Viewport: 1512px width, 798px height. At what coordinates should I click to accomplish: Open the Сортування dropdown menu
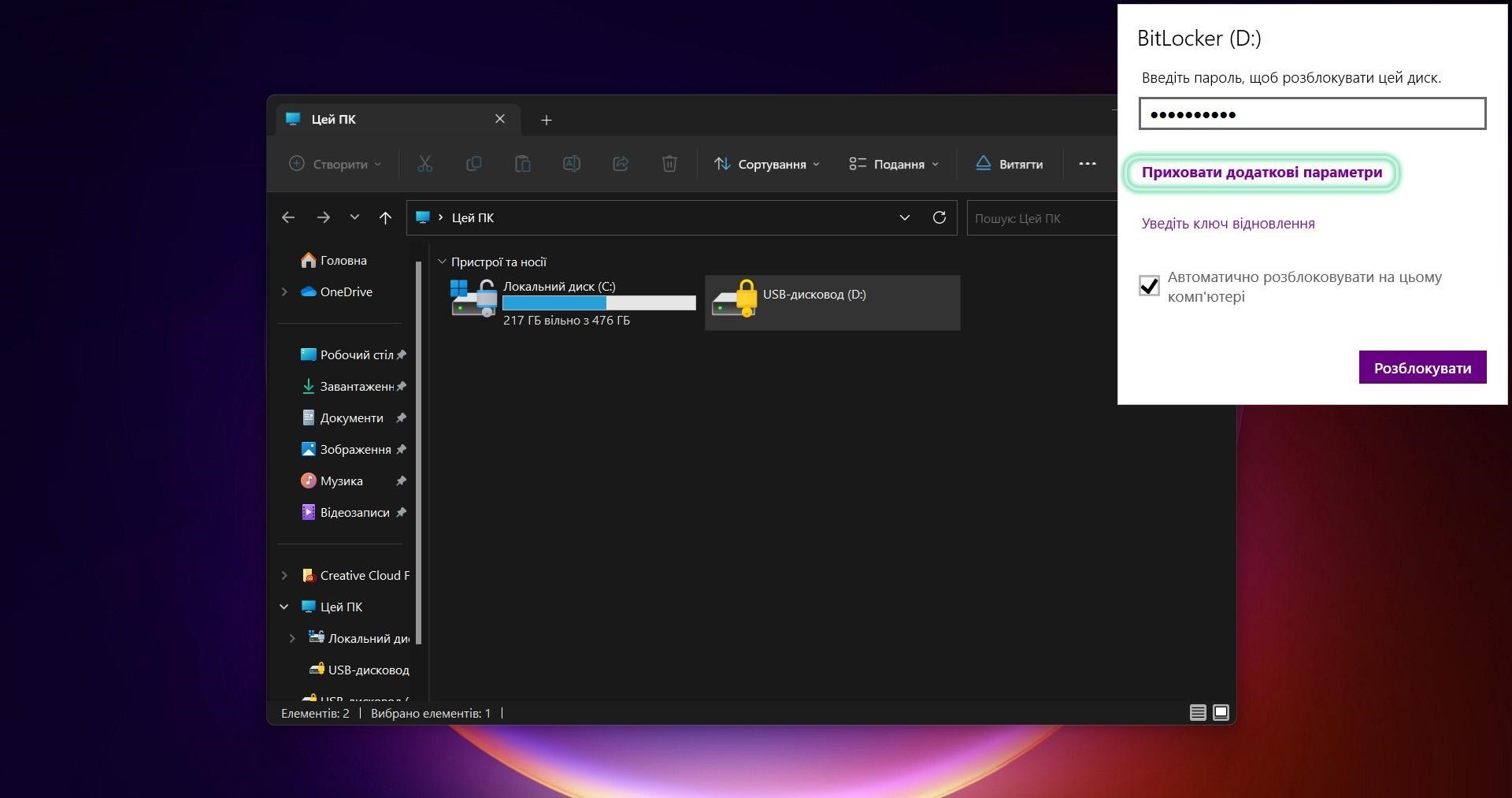pos(766,164)
